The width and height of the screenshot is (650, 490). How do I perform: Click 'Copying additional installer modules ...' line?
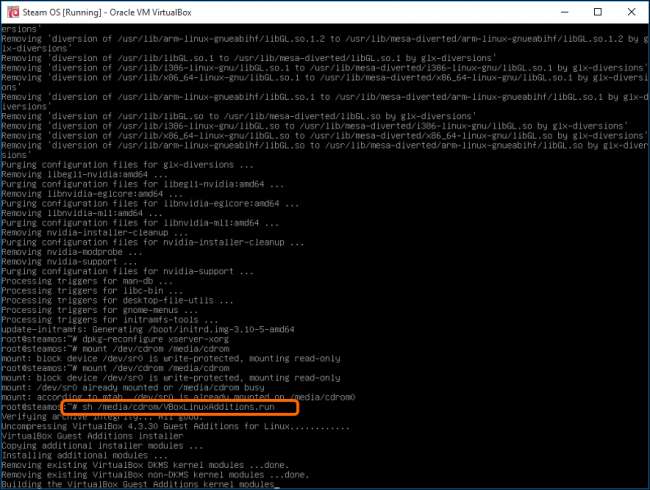(102, 446)
